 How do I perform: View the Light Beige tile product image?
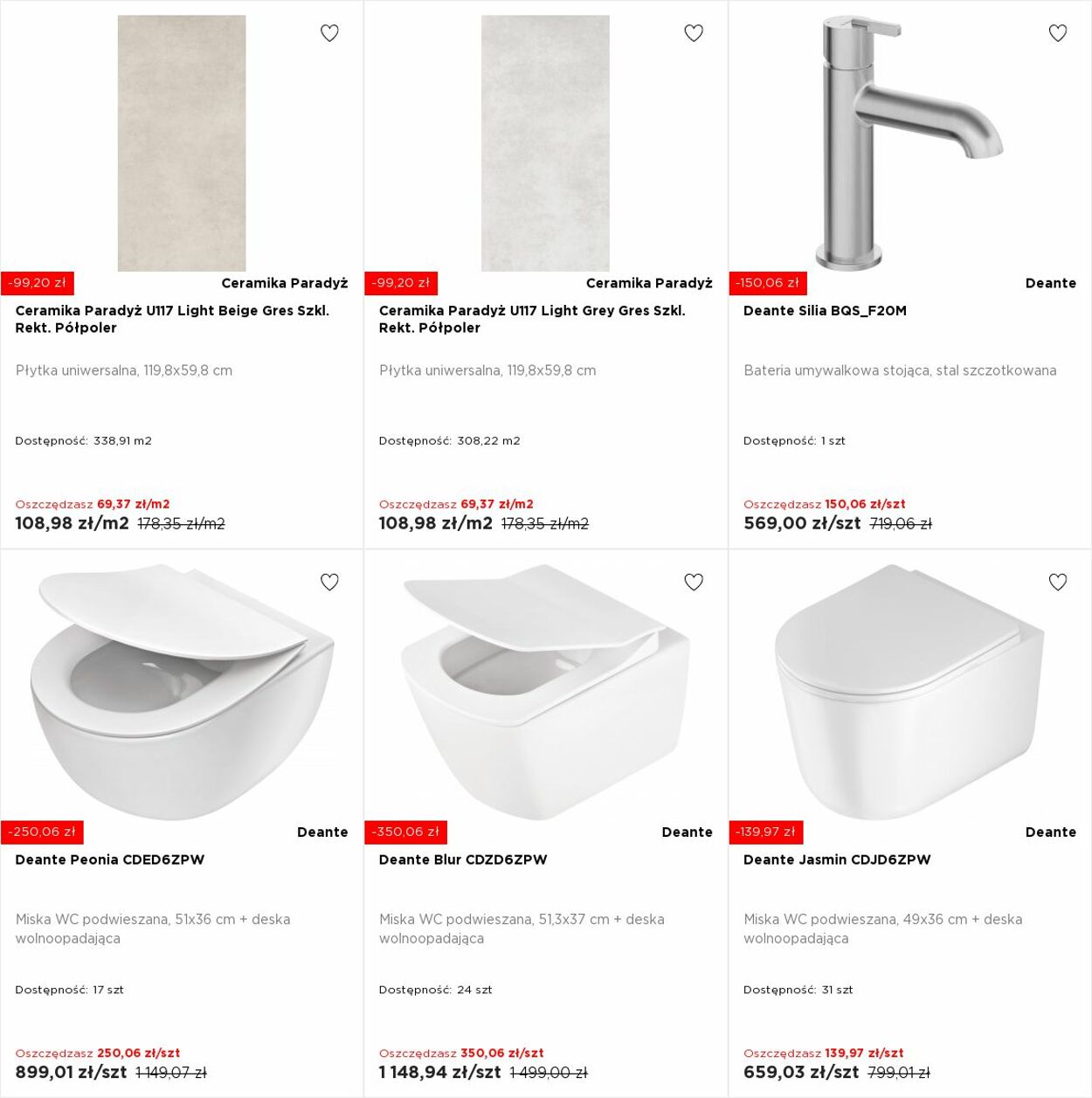point(182,143)
